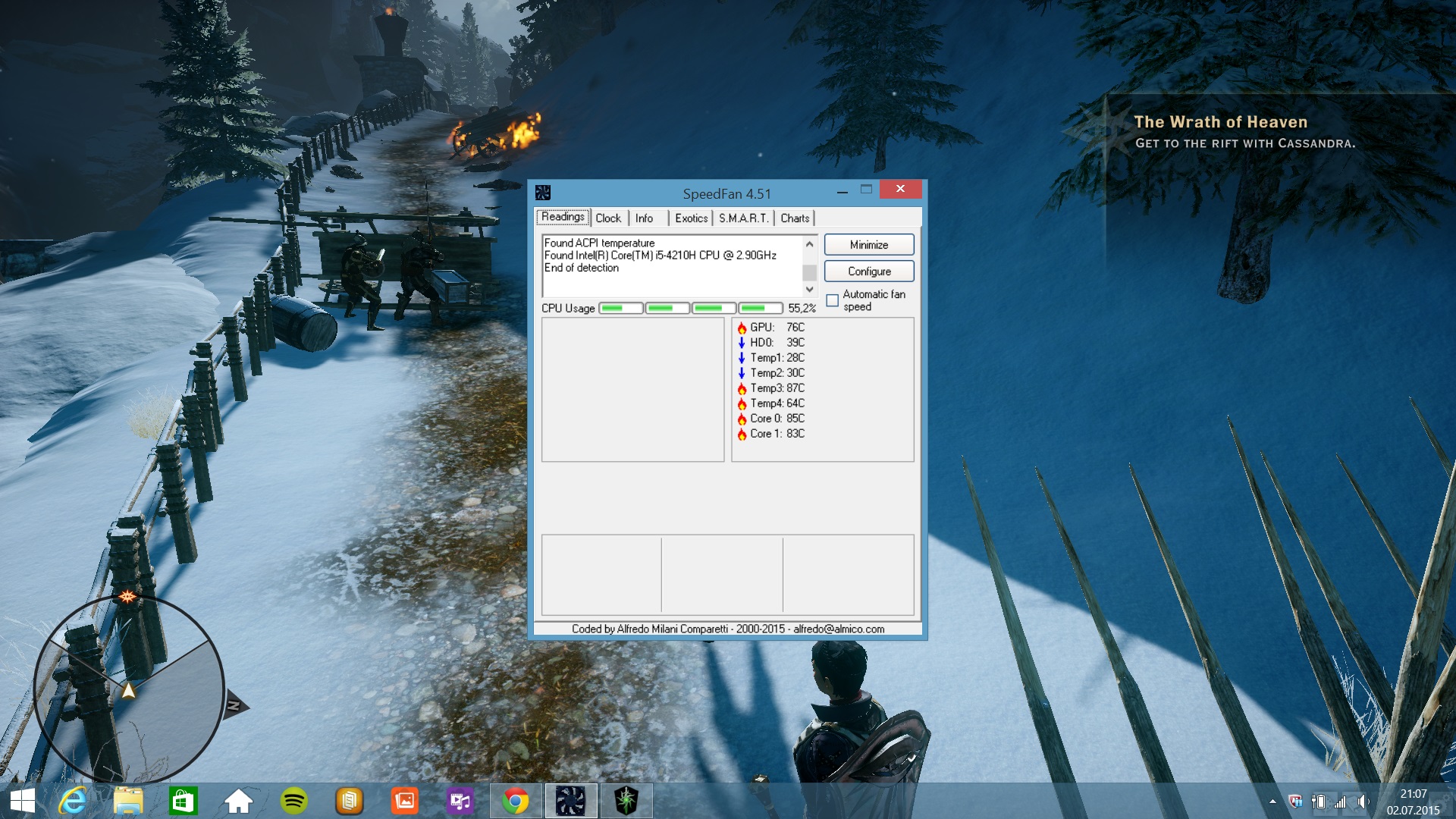1456x819 pixels.
Task: Switch to Dragon Age game taskbar icon
Action: [x=626, y=801]
